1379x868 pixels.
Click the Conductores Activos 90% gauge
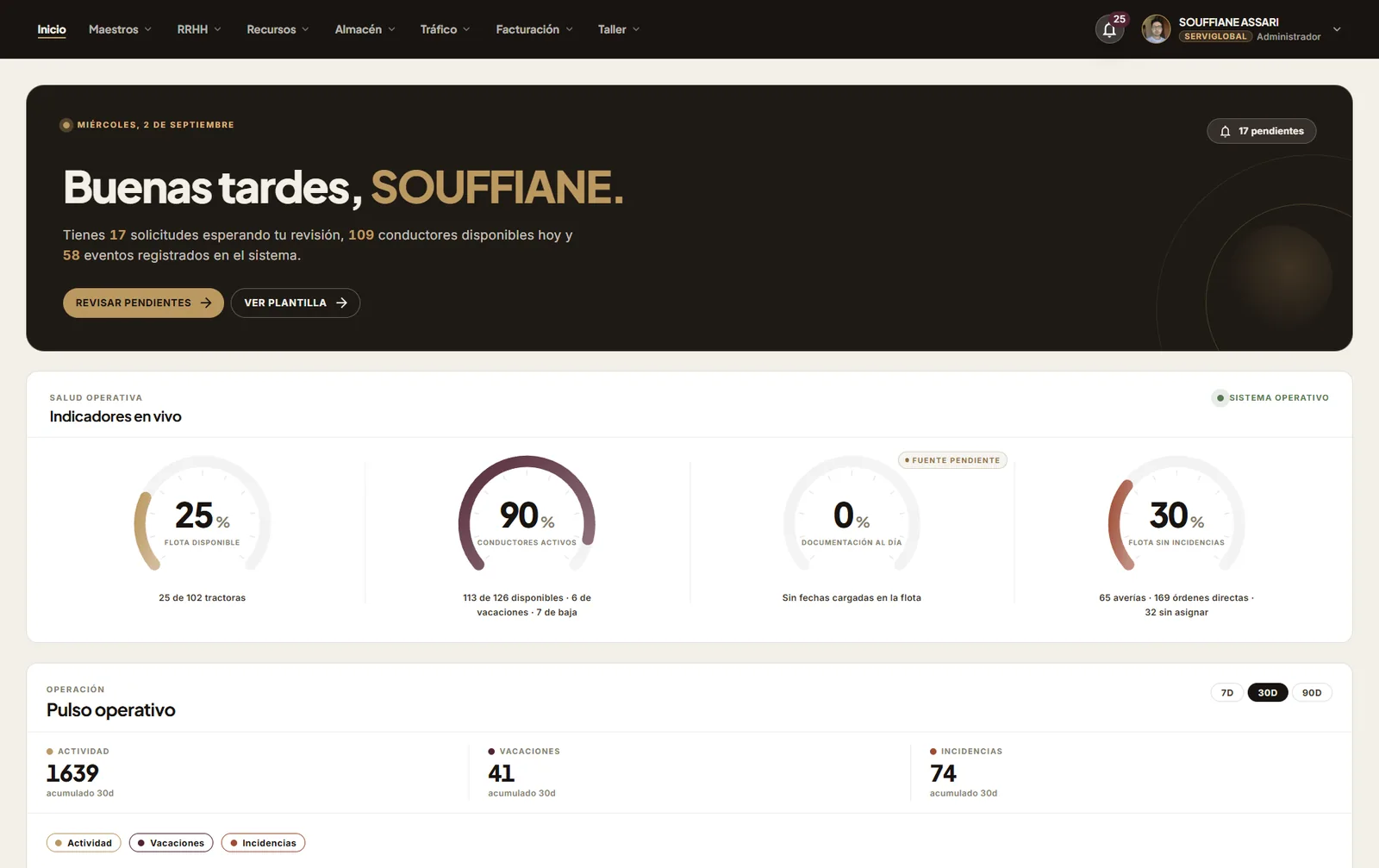pyautogui.click(x=527, y=515)
